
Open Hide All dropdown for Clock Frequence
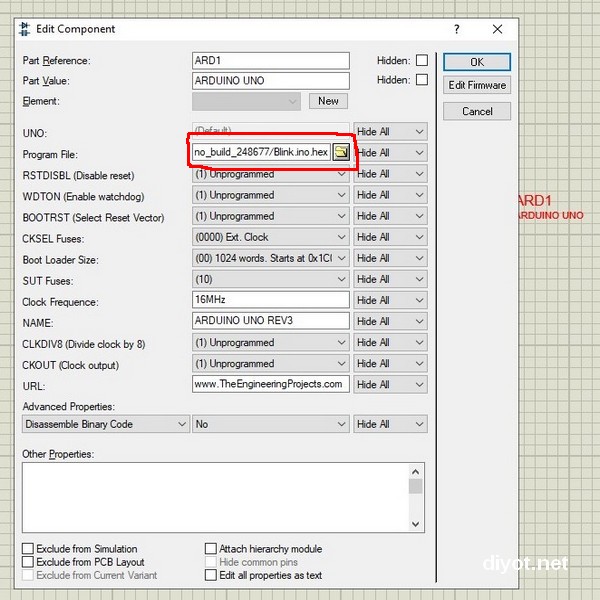(x=390, y=300)
